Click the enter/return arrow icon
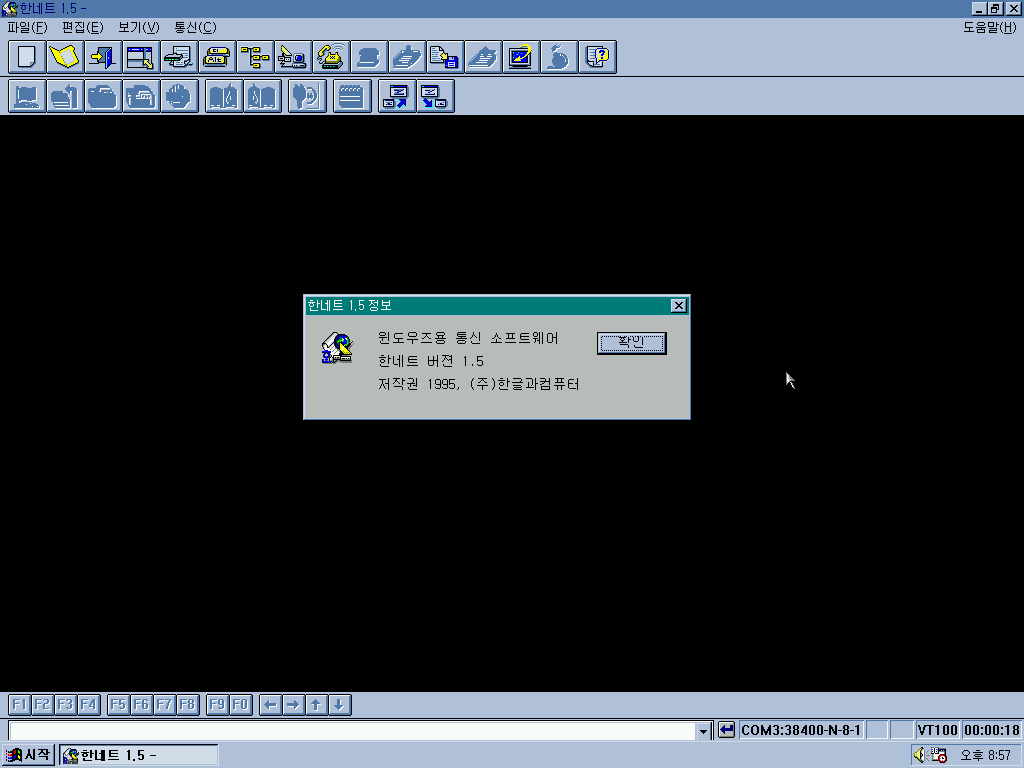 [x=726, y=729]
